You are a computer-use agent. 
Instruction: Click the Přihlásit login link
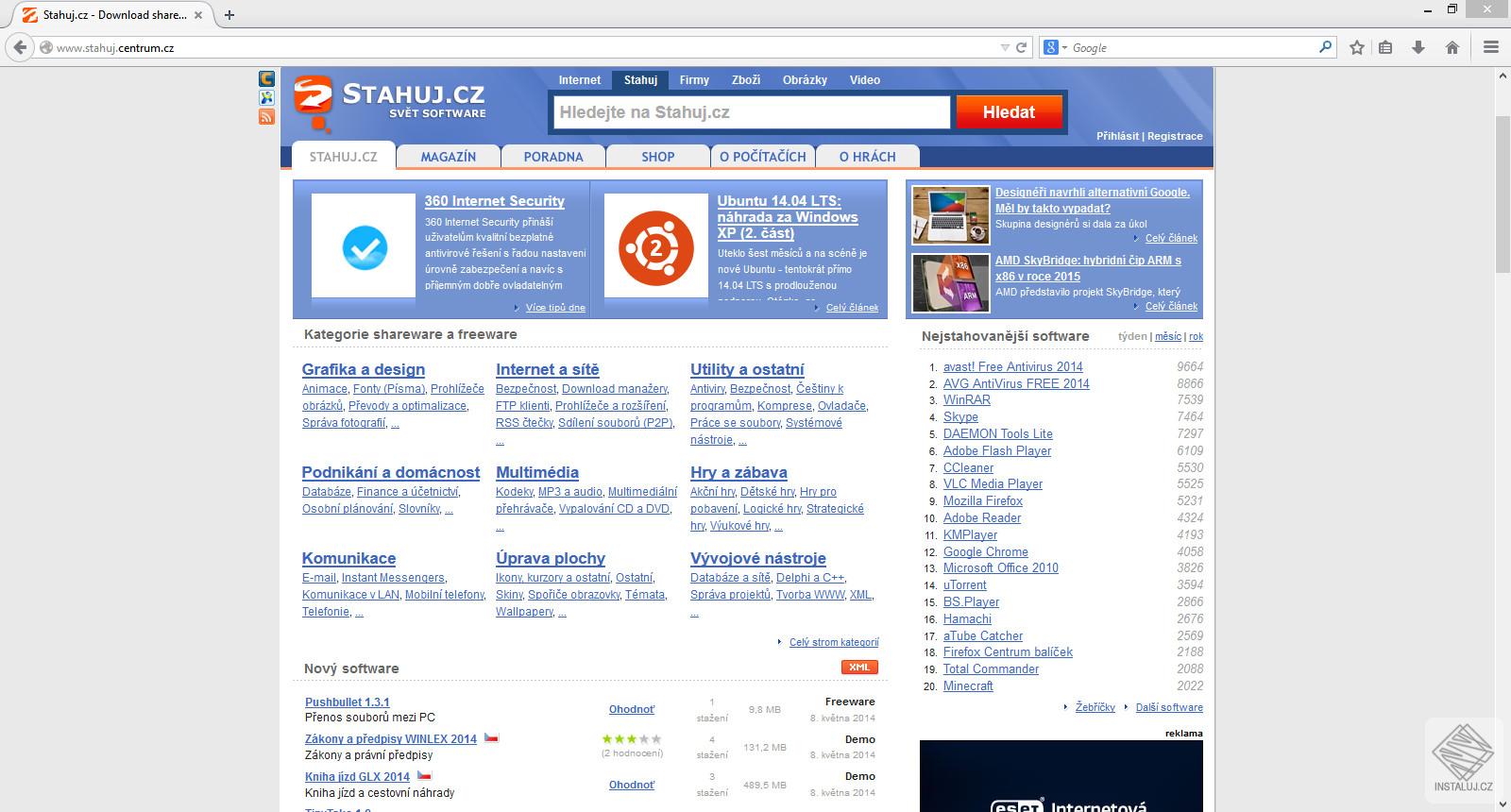point(1117,136)
